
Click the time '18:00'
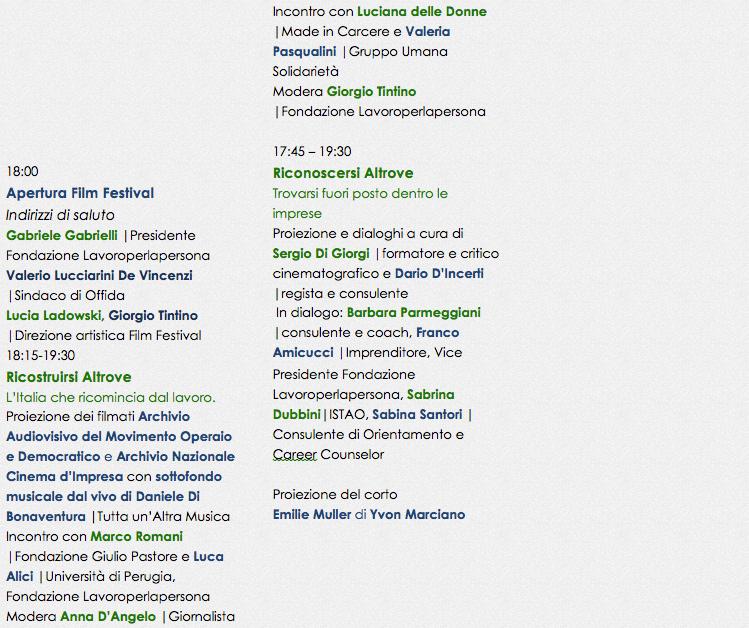[22, 172]
